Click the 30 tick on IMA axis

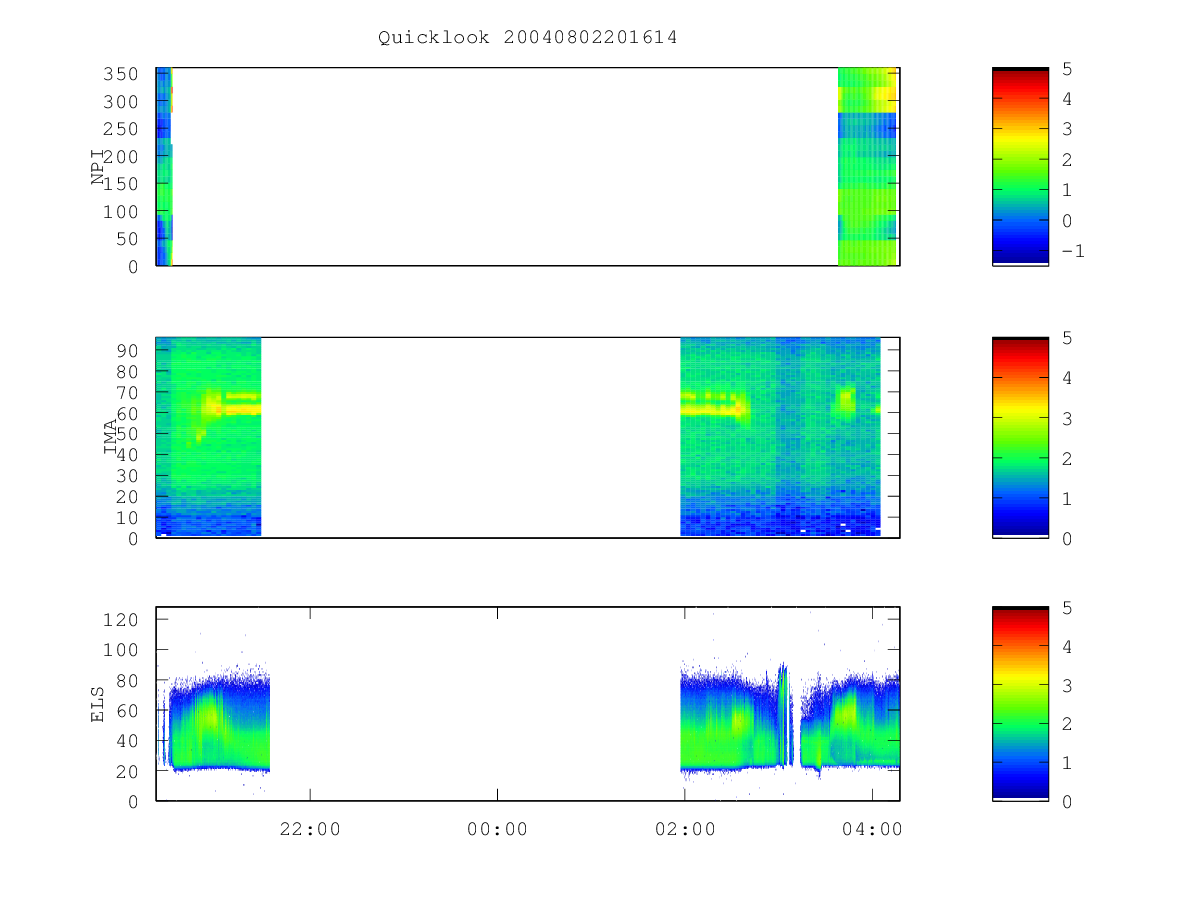pos(128,476)
